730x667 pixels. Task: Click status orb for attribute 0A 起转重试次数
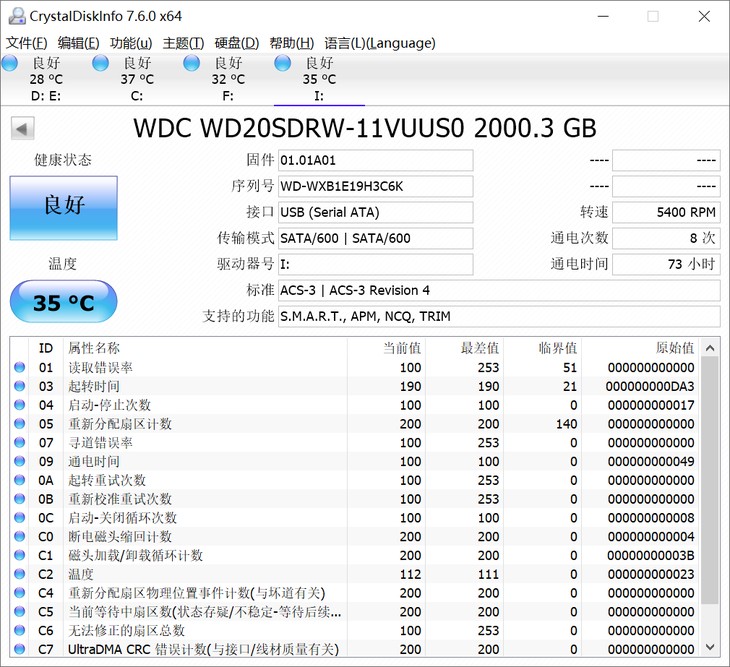(x=20, y=480)
